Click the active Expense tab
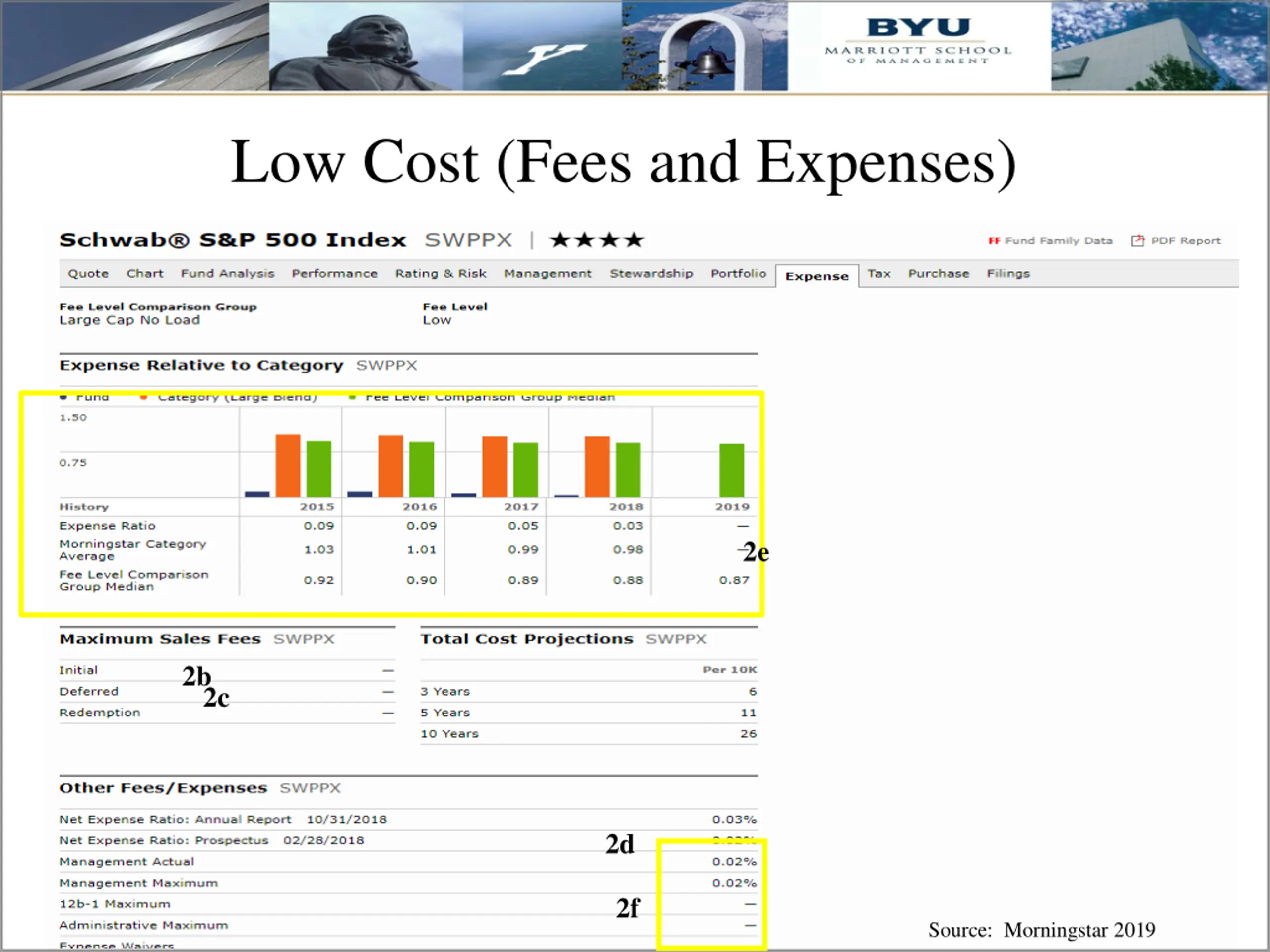Screen dimensions: 1270x952 (x=817, y=276)
